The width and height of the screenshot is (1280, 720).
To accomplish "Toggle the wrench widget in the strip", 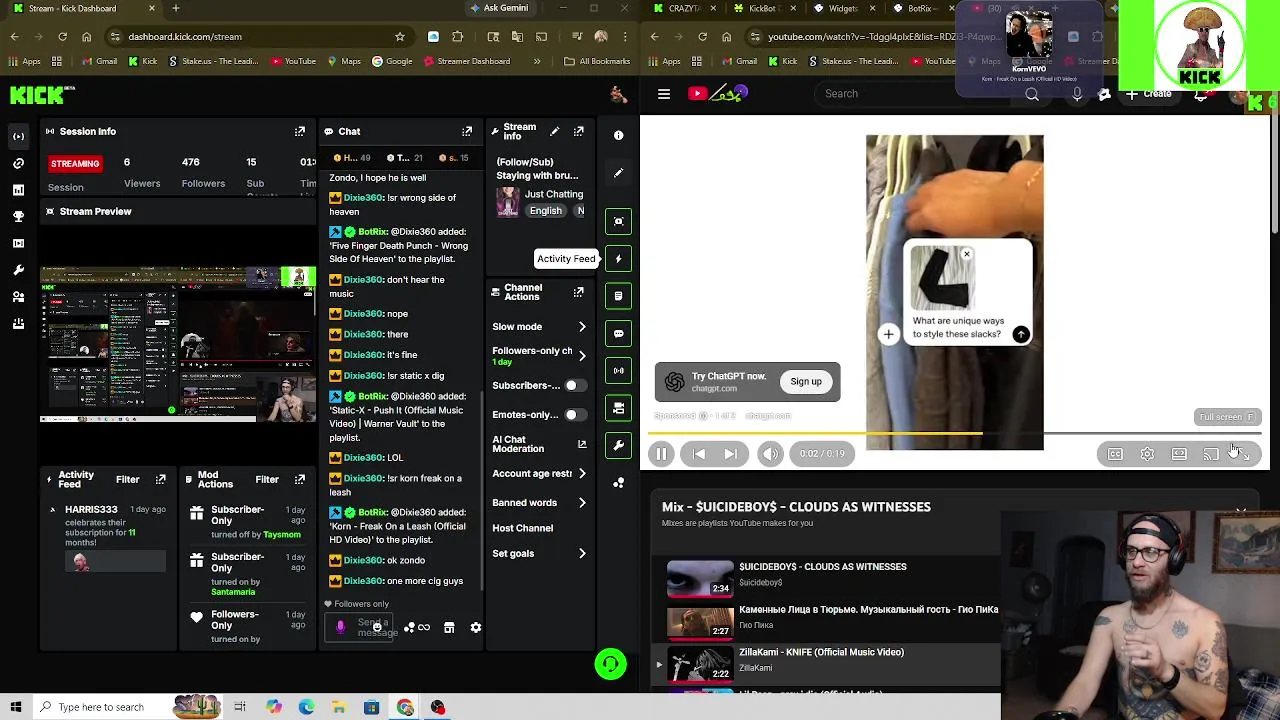I will [618, 445].
